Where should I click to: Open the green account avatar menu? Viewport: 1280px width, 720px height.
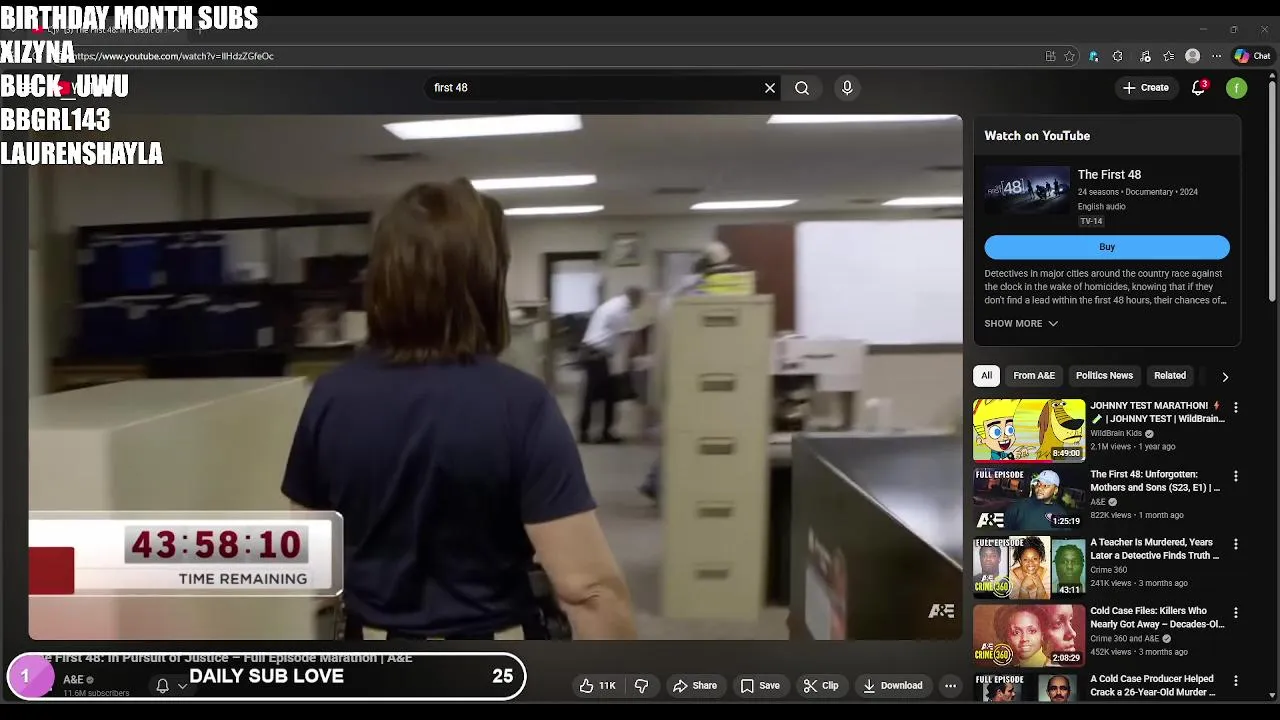pyautogui.click(x=1237, y=88)
